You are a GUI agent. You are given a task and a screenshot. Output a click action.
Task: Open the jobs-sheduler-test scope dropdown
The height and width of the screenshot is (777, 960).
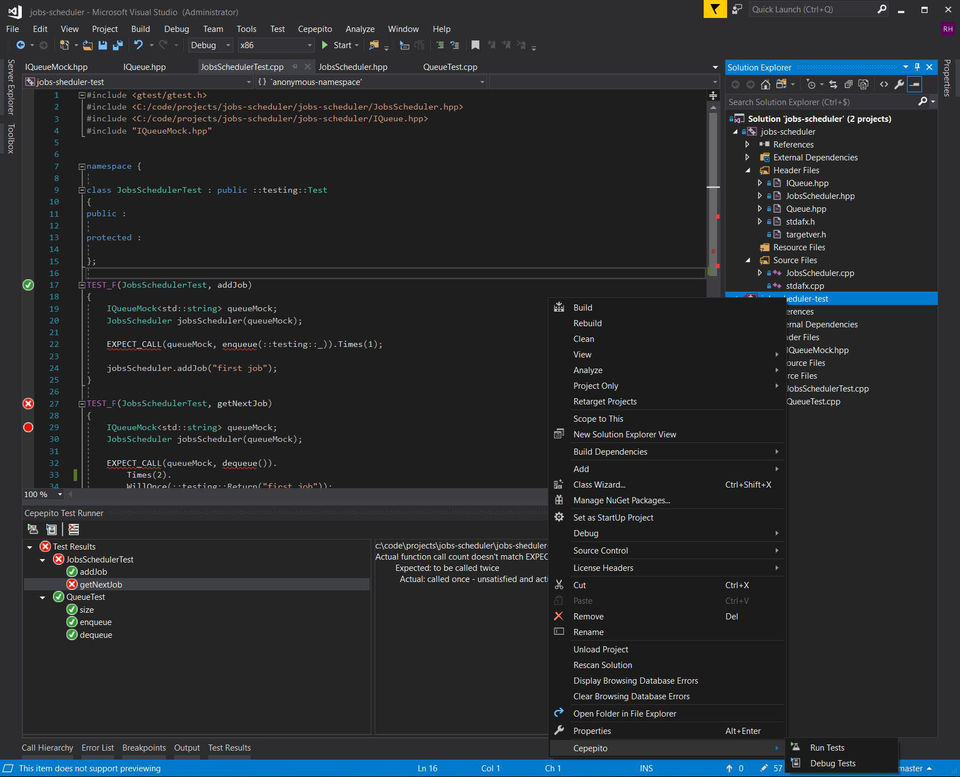coord(138,81)
